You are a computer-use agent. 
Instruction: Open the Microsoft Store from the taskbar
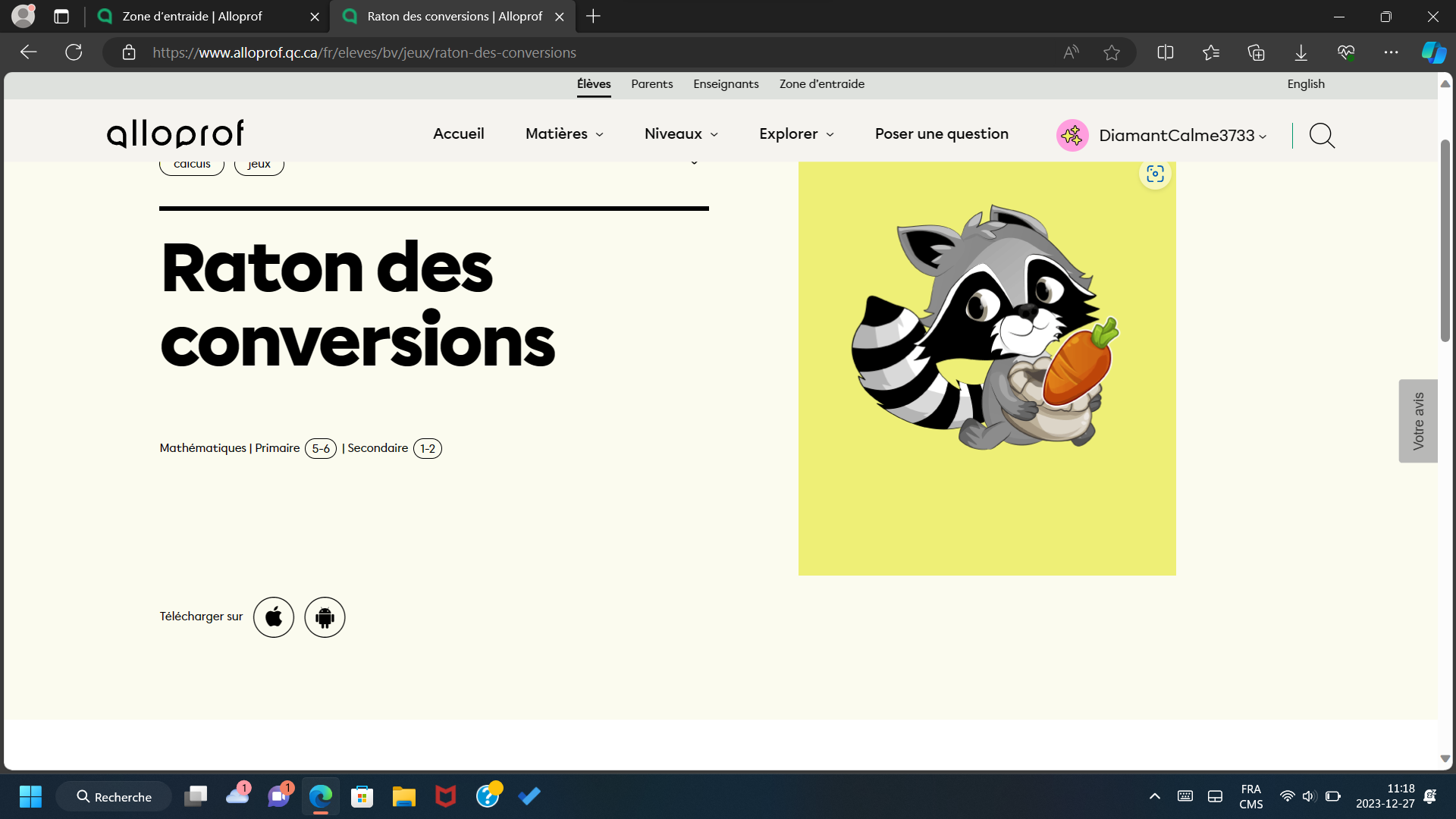click(362, 795)
